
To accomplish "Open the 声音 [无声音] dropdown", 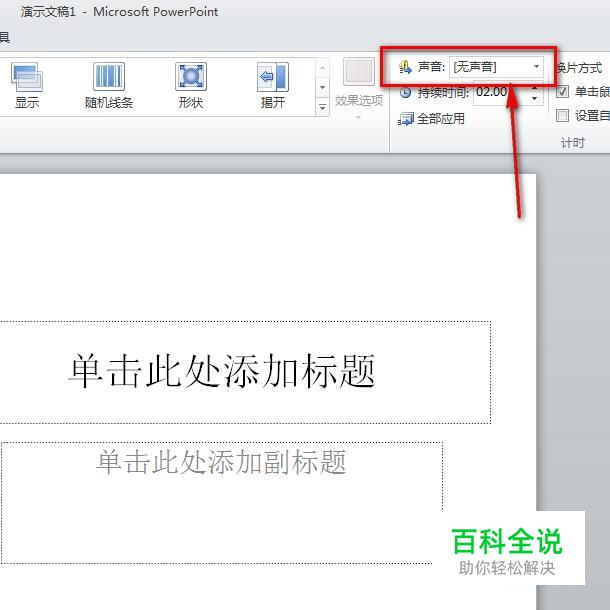I will click(496, 67).
